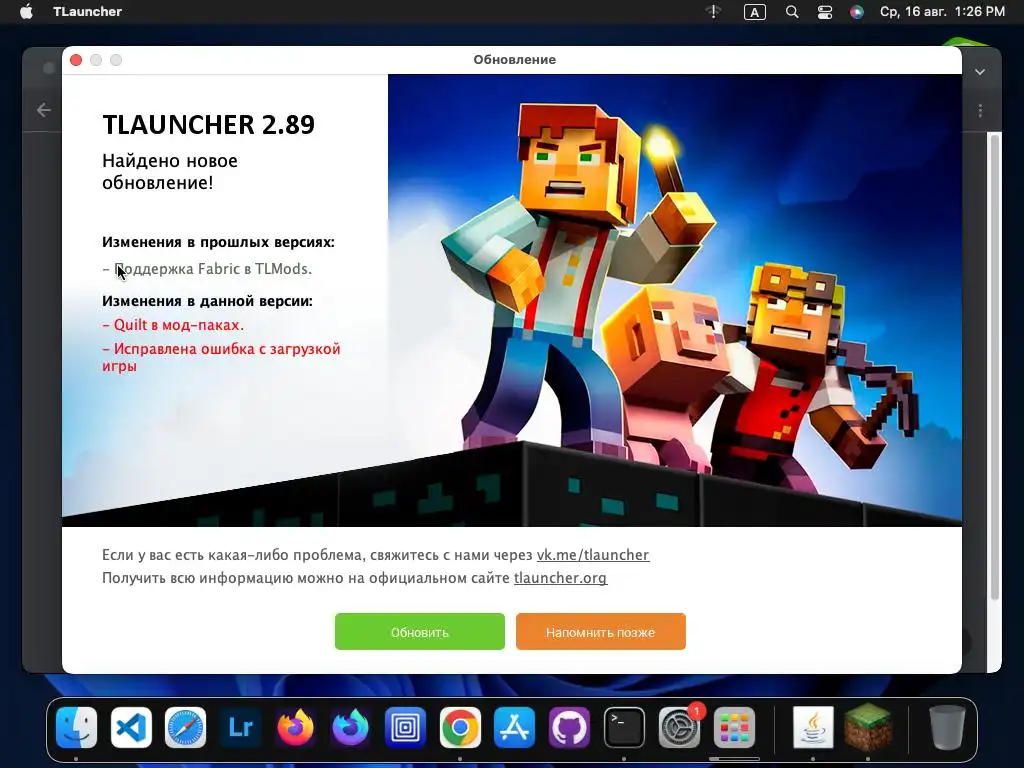
Task: Open the vk.me/tlauncher link
Action: (592, 555)
